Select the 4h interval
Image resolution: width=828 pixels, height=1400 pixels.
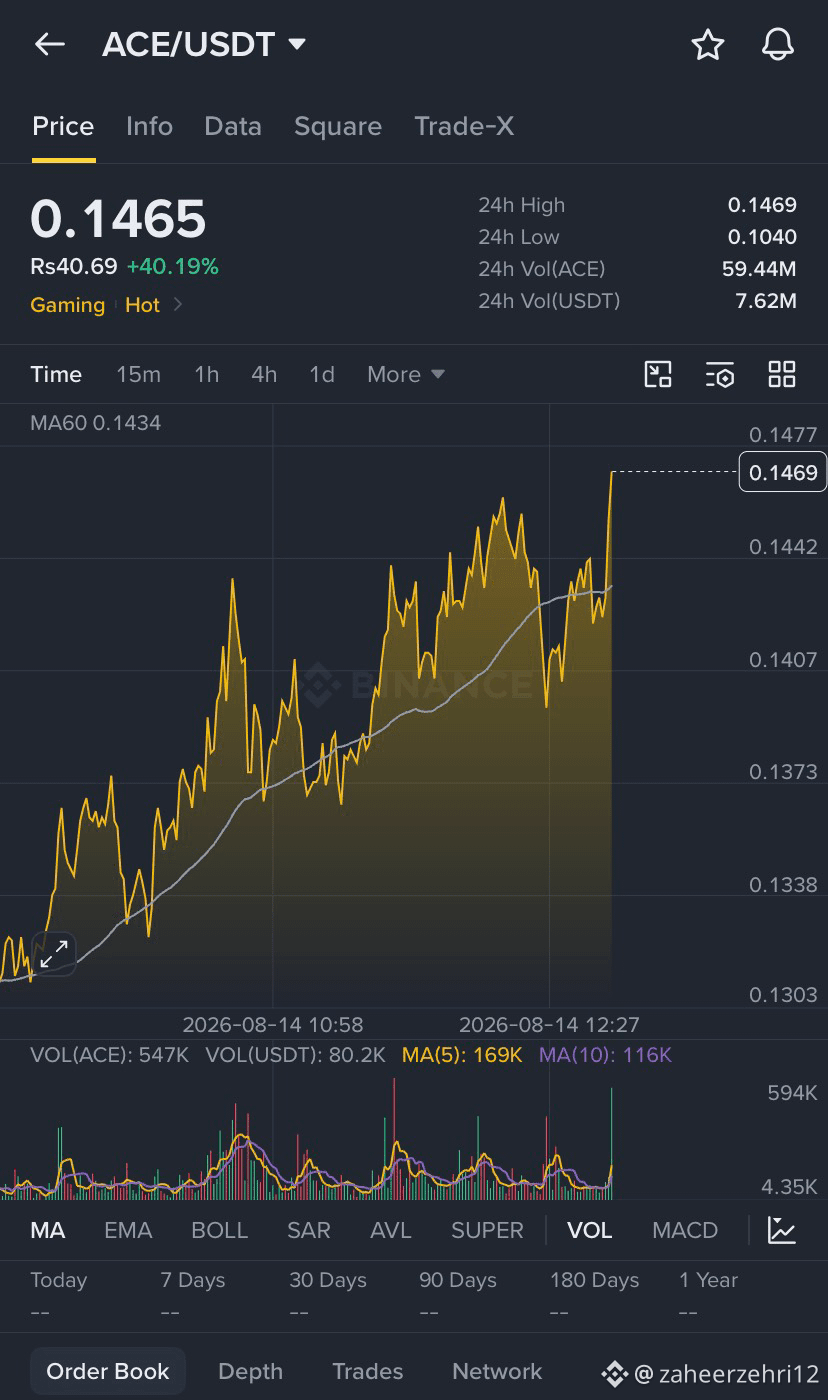pyautogui.click(x=264, y=375)
